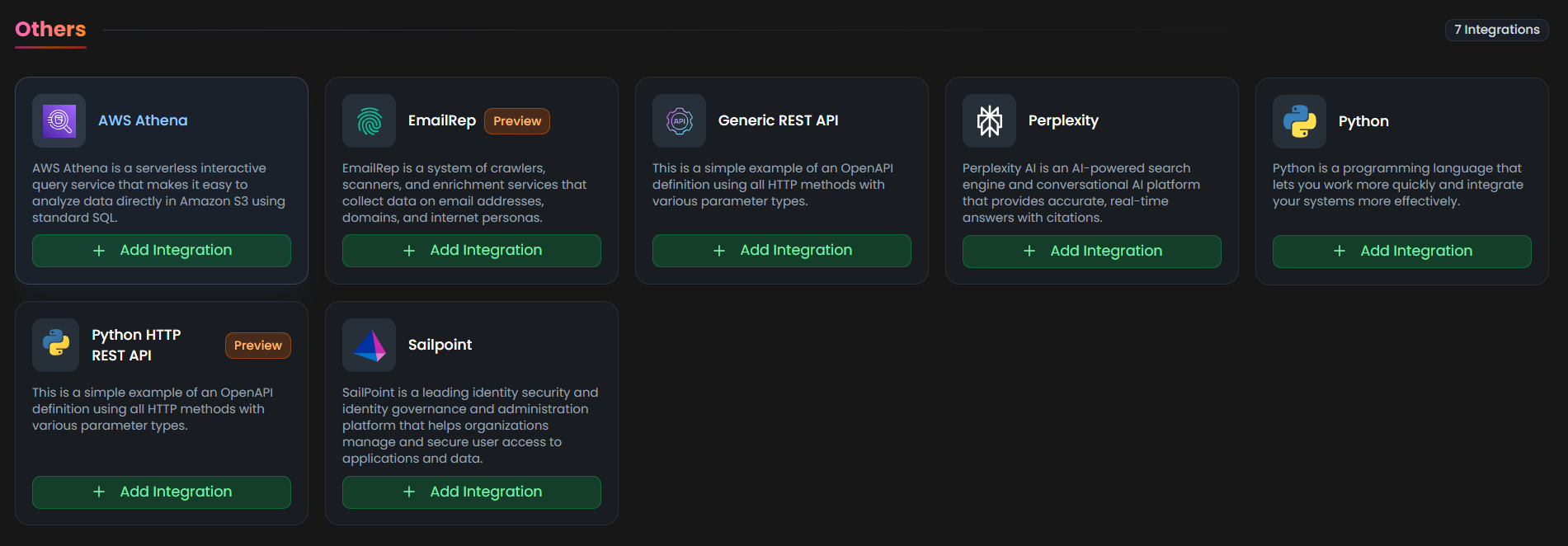Click the Preview badge on Python HTTP REST API
This screenshot has height=546, width=1568.
(258, 346)
